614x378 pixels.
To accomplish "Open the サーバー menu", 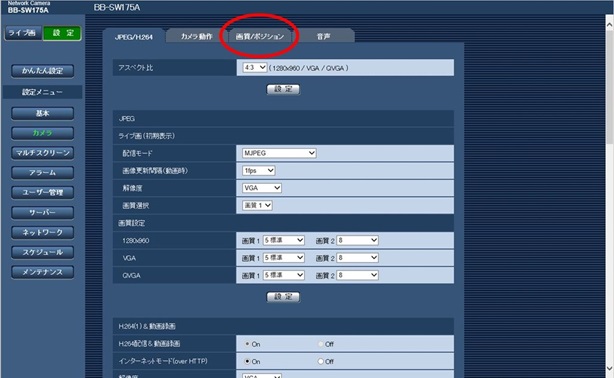I will [42, 212].
